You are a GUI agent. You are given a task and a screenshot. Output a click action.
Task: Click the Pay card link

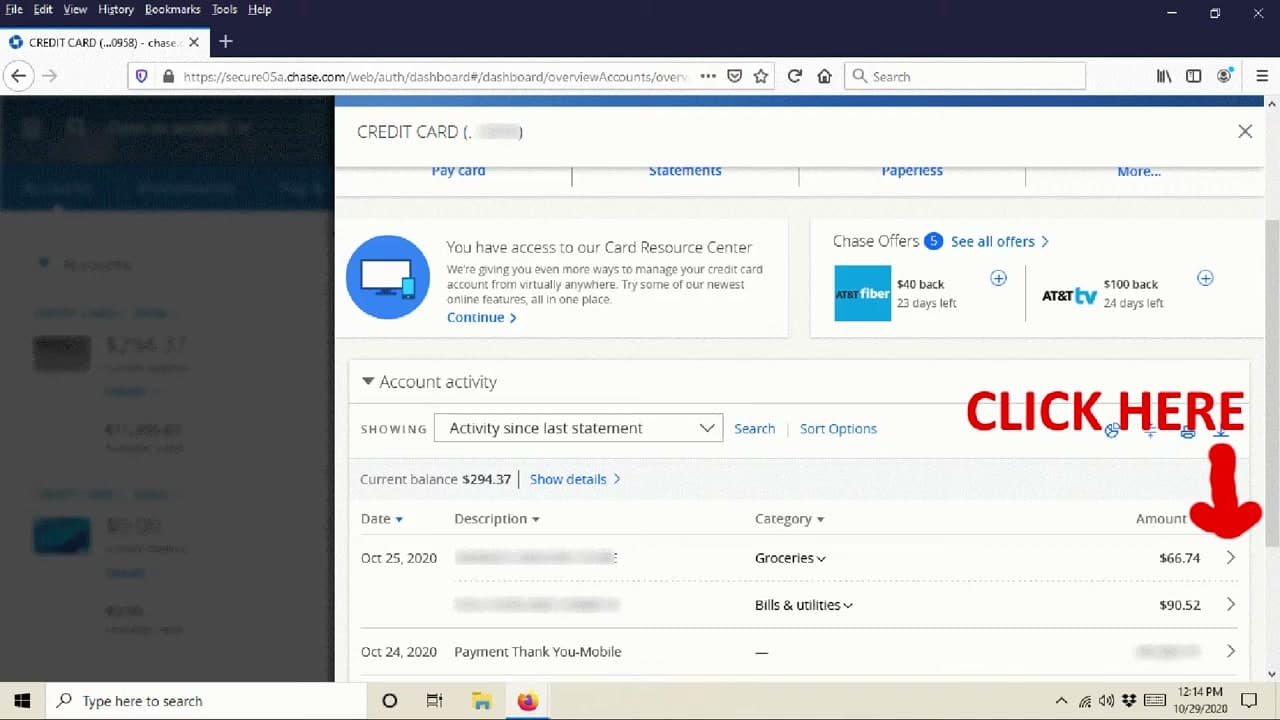458,171
